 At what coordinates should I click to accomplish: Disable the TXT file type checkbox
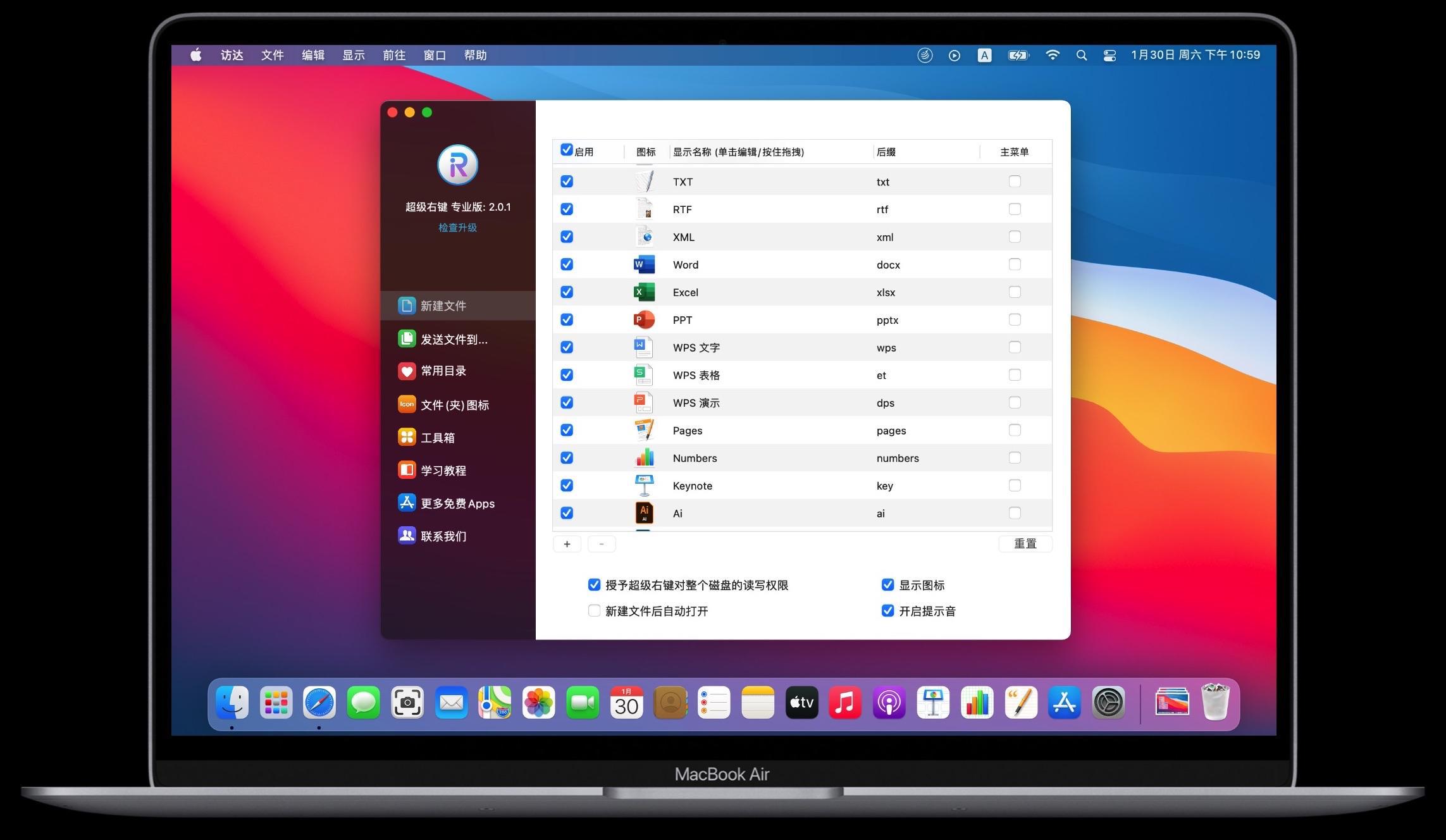pos(566,181)
